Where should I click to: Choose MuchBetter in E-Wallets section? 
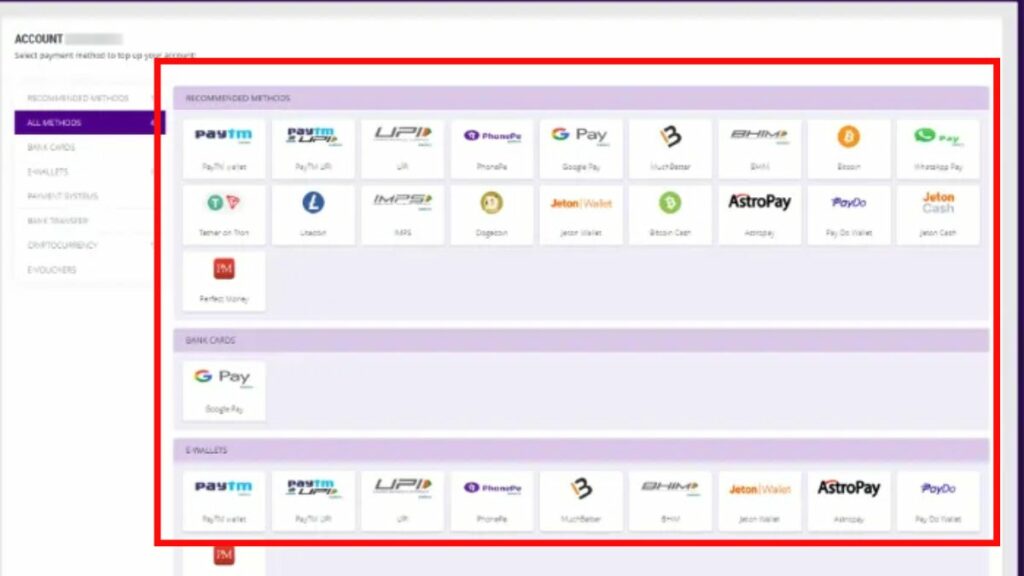point(581,501)
